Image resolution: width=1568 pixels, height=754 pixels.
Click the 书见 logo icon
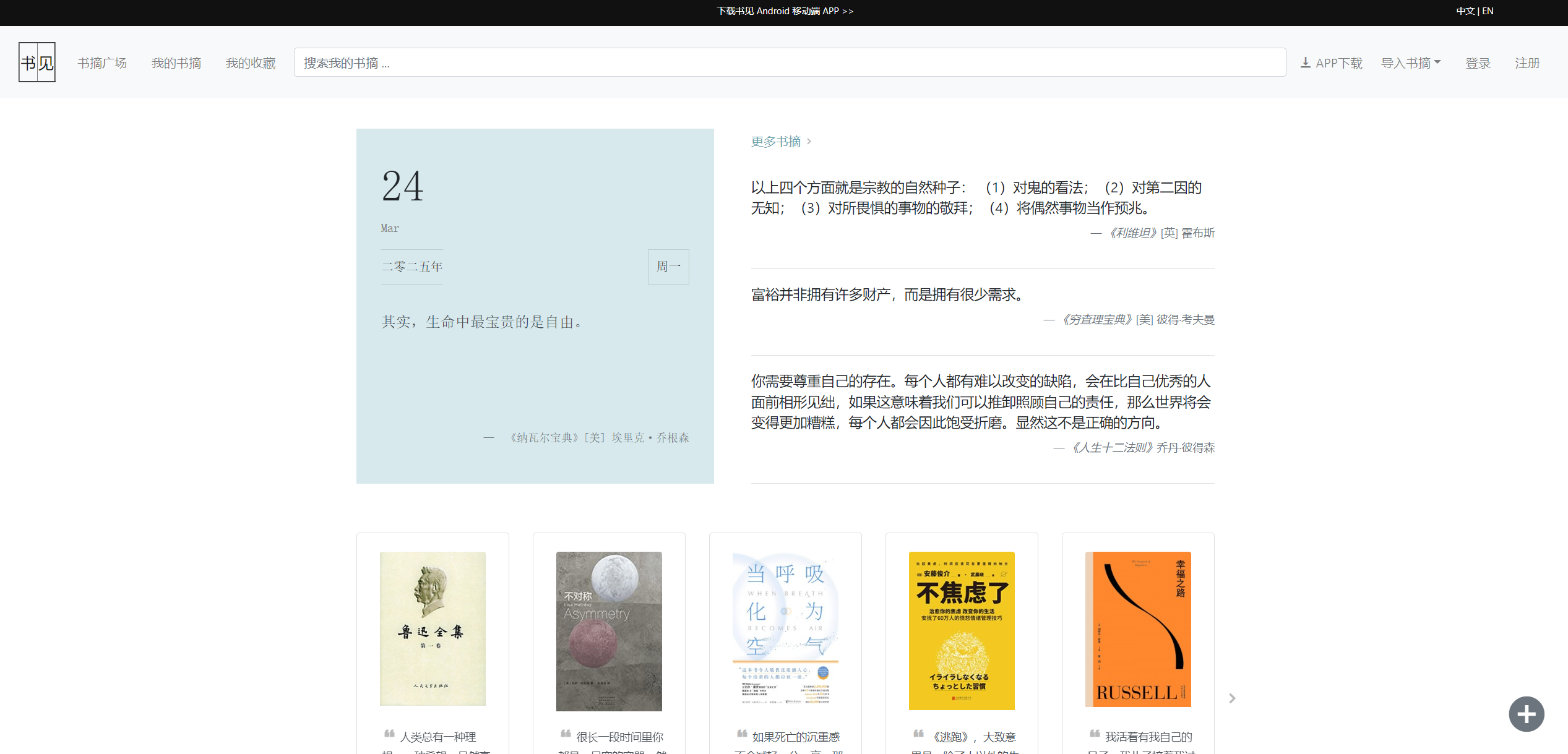pyautogui.click(x=37, y=62)
